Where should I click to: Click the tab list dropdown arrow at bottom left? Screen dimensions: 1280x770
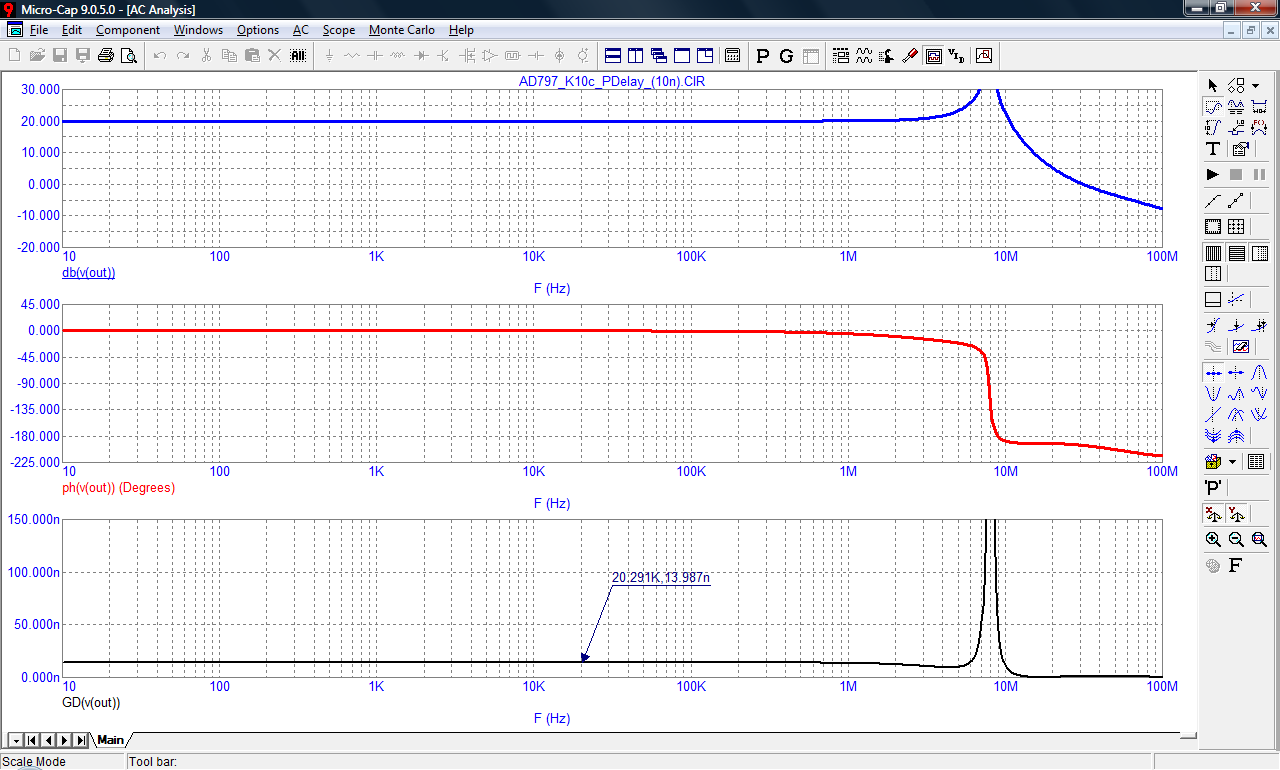click(x=16, y=740)
